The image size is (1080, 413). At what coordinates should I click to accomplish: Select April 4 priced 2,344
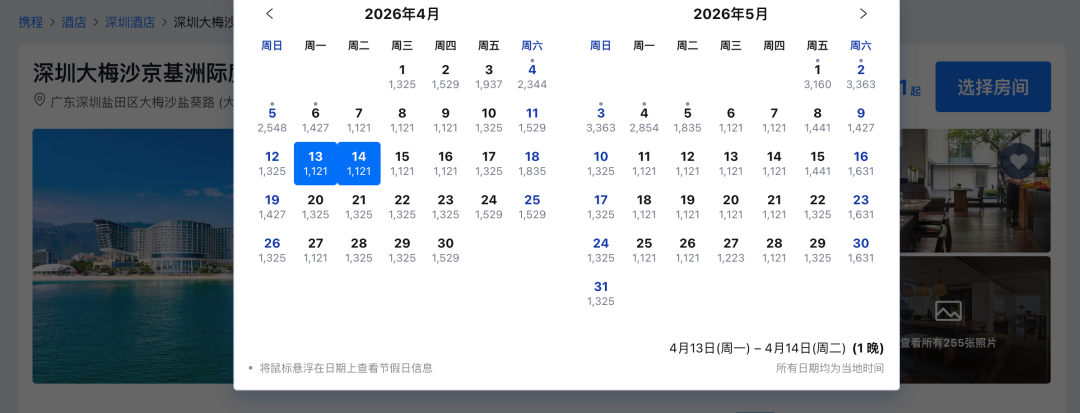pos(532,76)
